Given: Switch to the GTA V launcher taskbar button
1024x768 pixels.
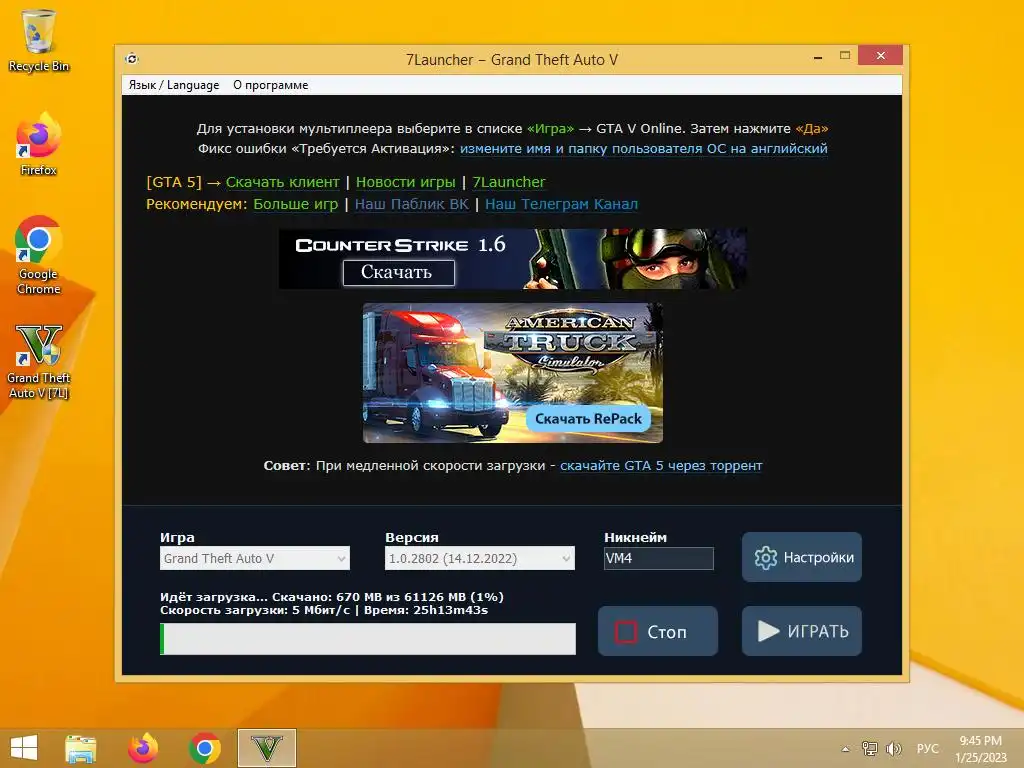Looking at the screenshot, I should pyautogui.click(x=266, y=748).
